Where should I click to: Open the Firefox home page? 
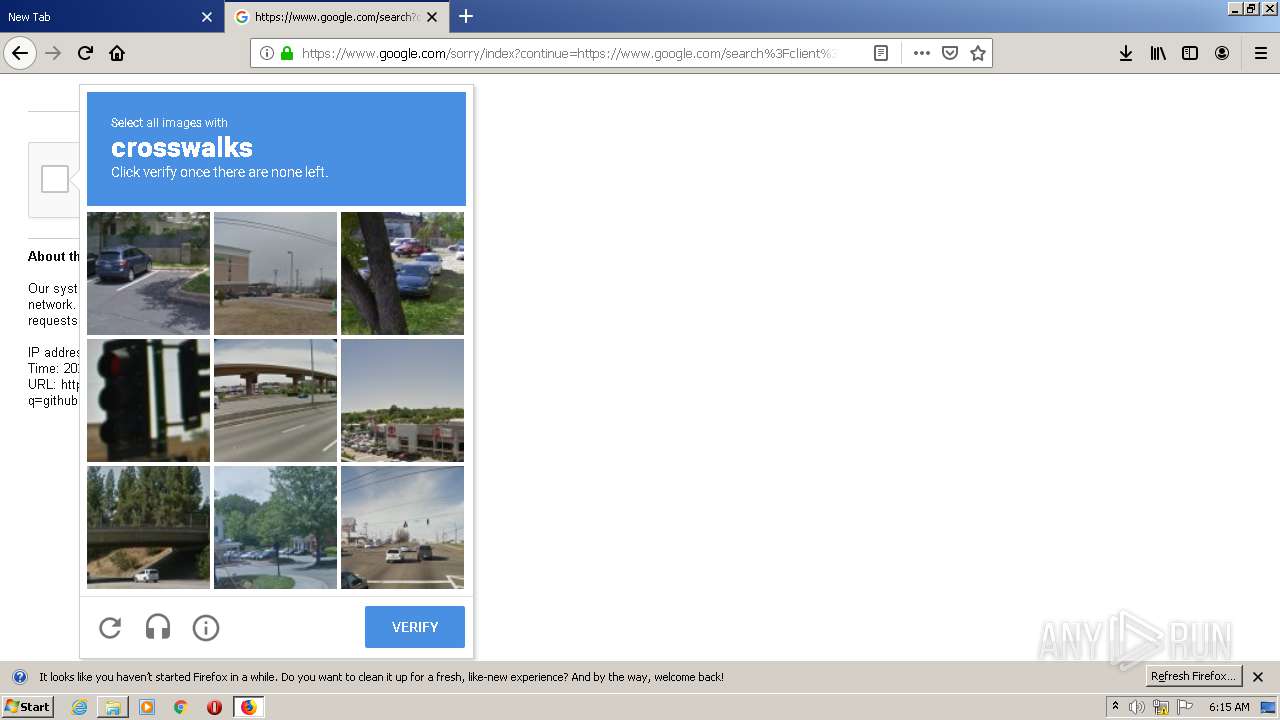point(117,53)
